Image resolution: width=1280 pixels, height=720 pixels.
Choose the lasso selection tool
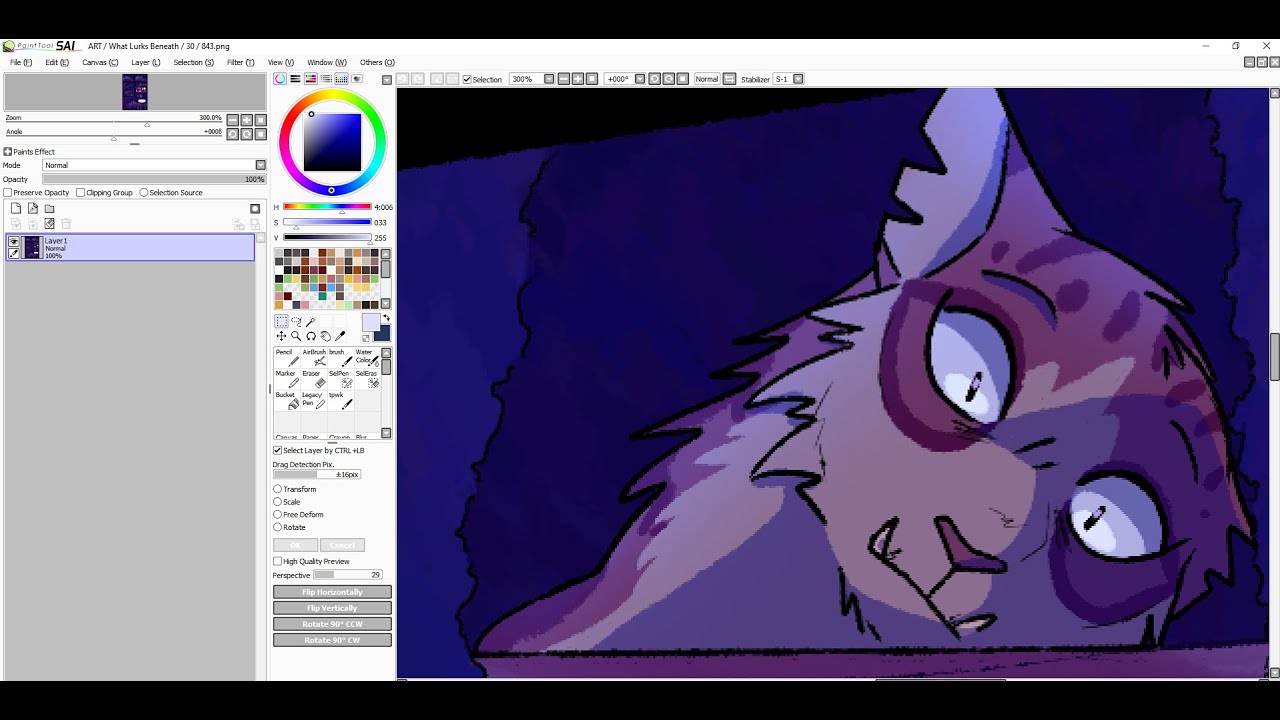(296, 321)
